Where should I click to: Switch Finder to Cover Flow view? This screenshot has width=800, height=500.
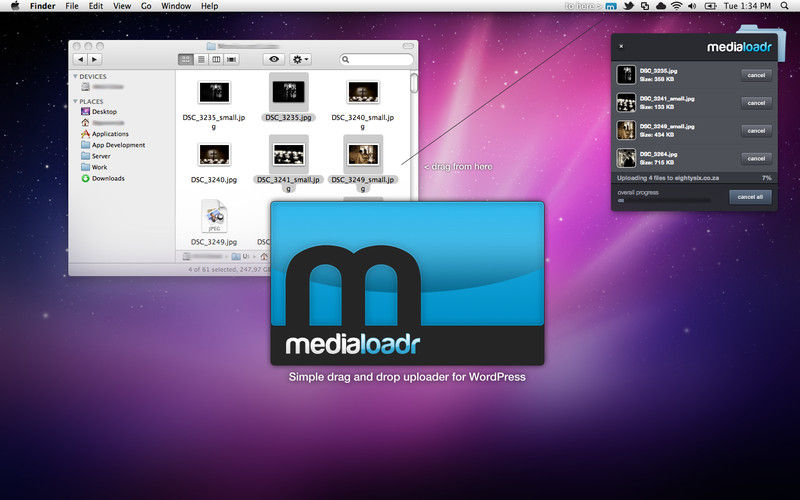point(232,59)
